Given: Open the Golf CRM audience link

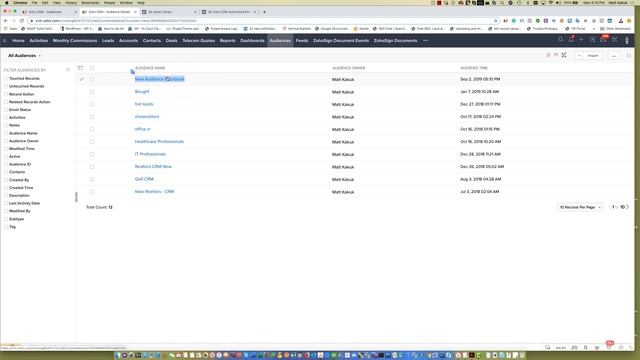Looking at the screenshot, I should coord(144,179).
